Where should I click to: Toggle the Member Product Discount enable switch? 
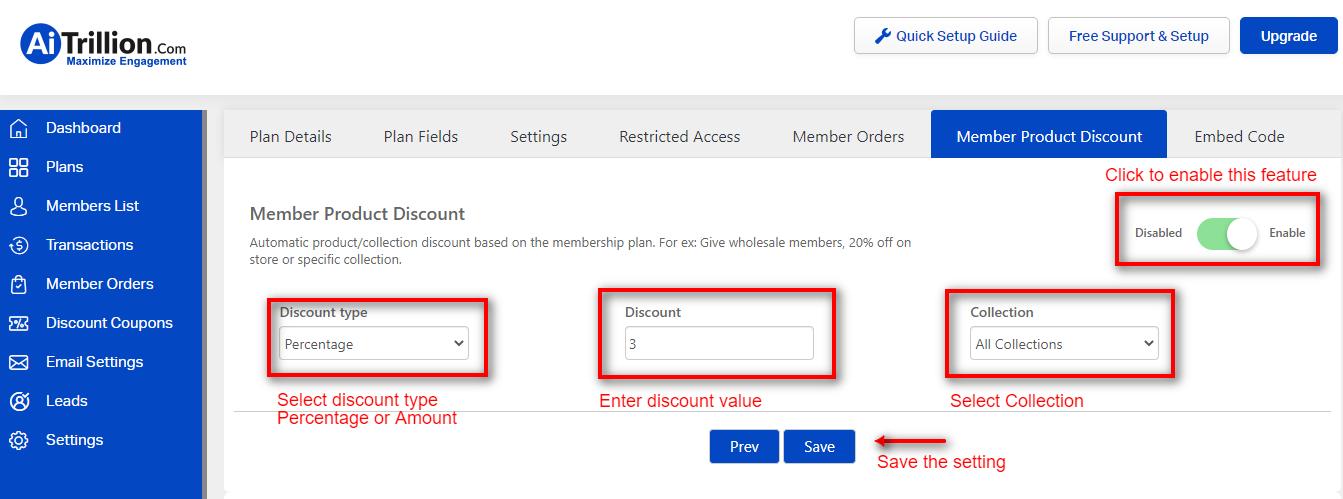(x=1226, y=233)
